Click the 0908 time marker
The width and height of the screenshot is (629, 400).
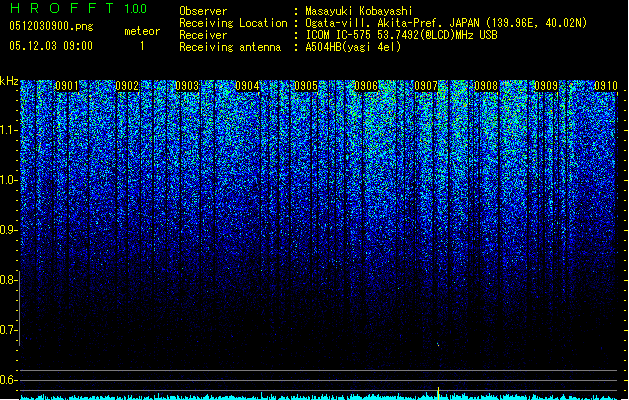click(486, 86)
